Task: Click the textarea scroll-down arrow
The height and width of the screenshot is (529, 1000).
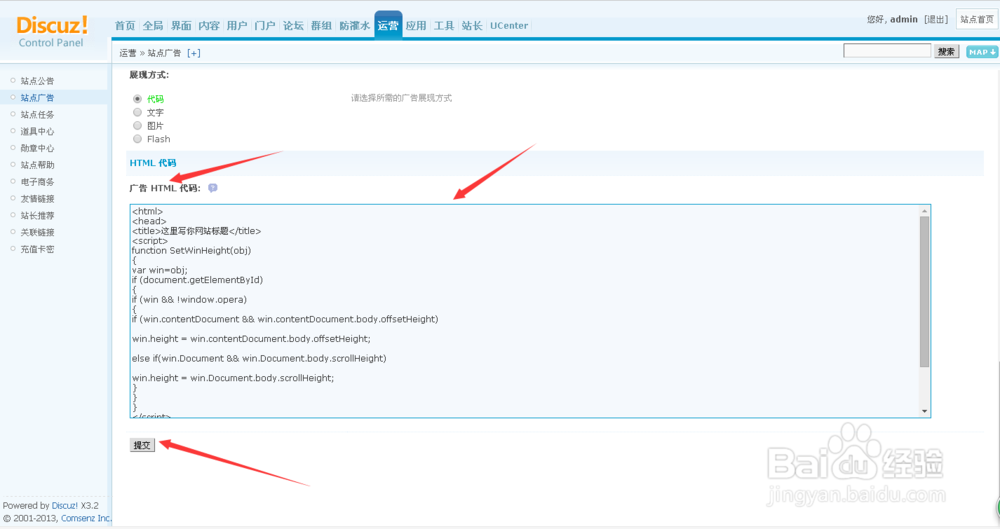Action: (924, 412)
